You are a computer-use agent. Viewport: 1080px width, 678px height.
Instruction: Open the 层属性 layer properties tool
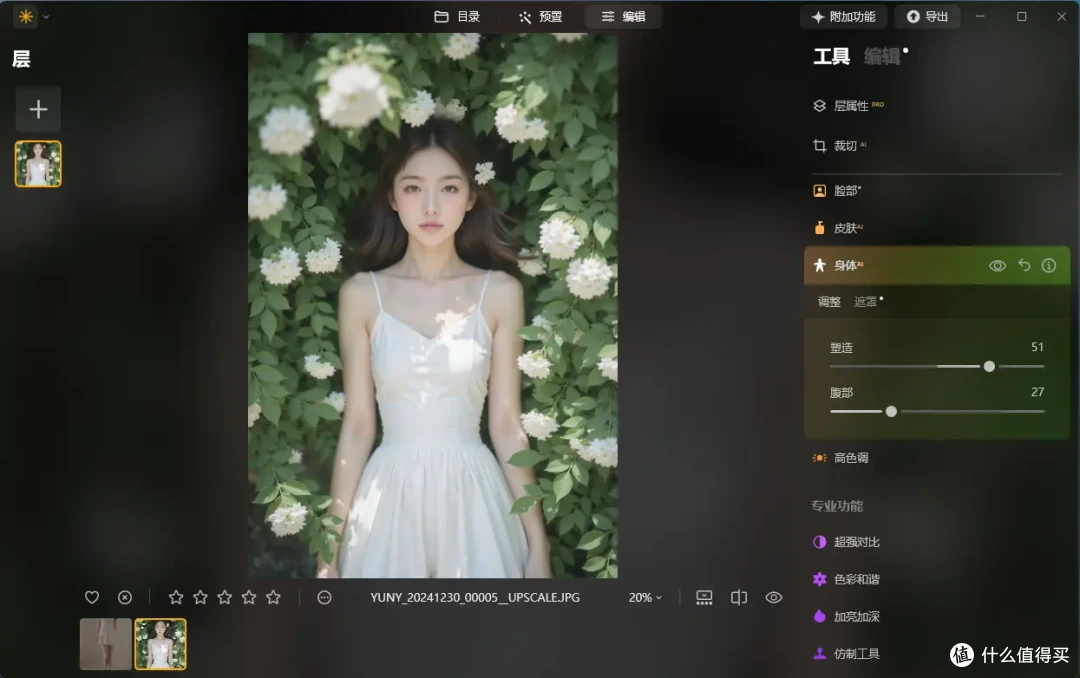point(851,105)
